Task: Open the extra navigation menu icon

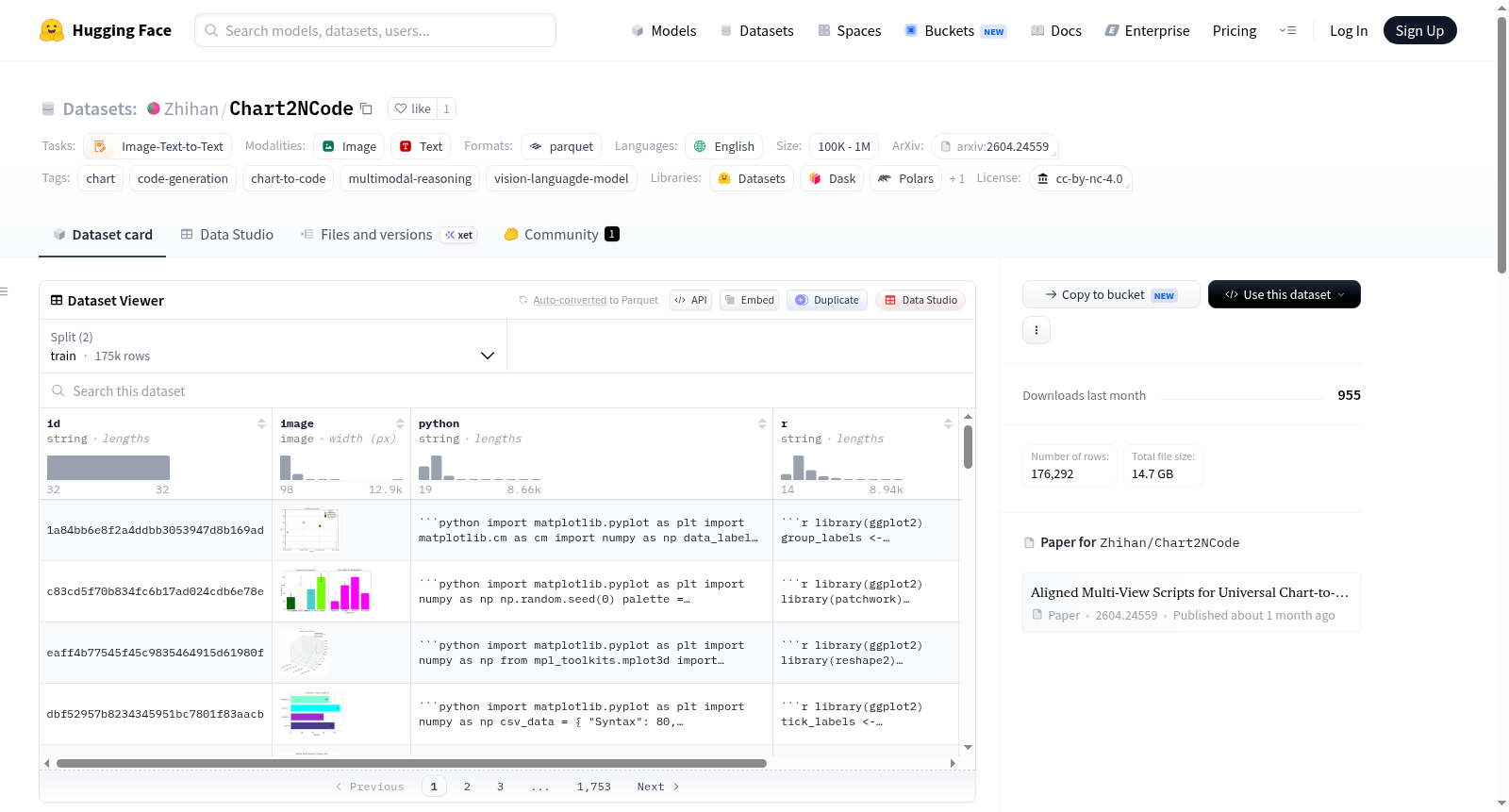Action: point(1287,30)
